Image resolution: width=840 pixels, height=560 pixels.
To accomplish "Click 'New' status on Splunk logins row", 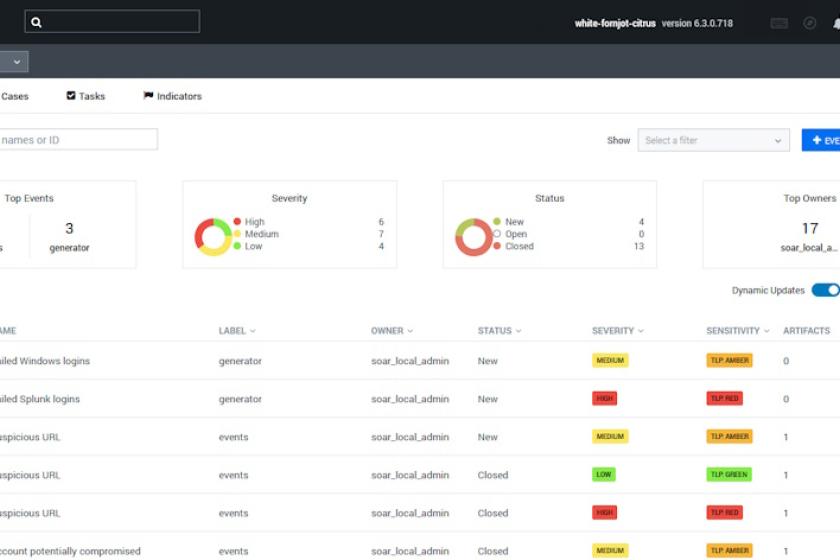I will tap(488, 399).
